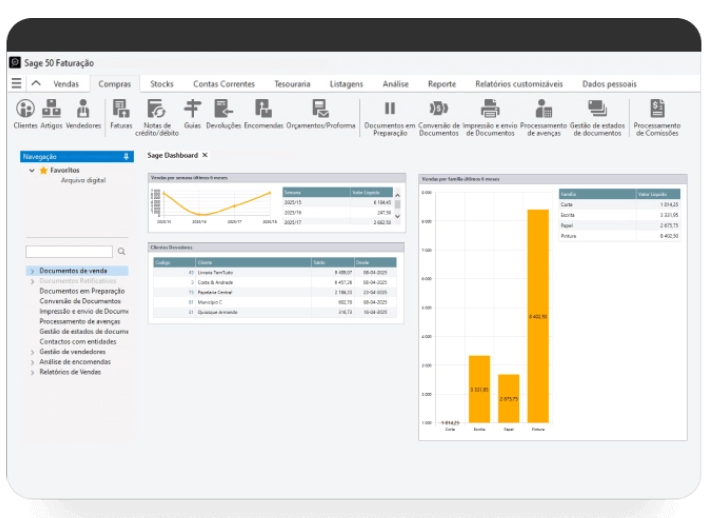Open Vendedores from the ribbon
The width and height of the screenshot is (708, 518).
pyautogui.click(x=83, y=109)
